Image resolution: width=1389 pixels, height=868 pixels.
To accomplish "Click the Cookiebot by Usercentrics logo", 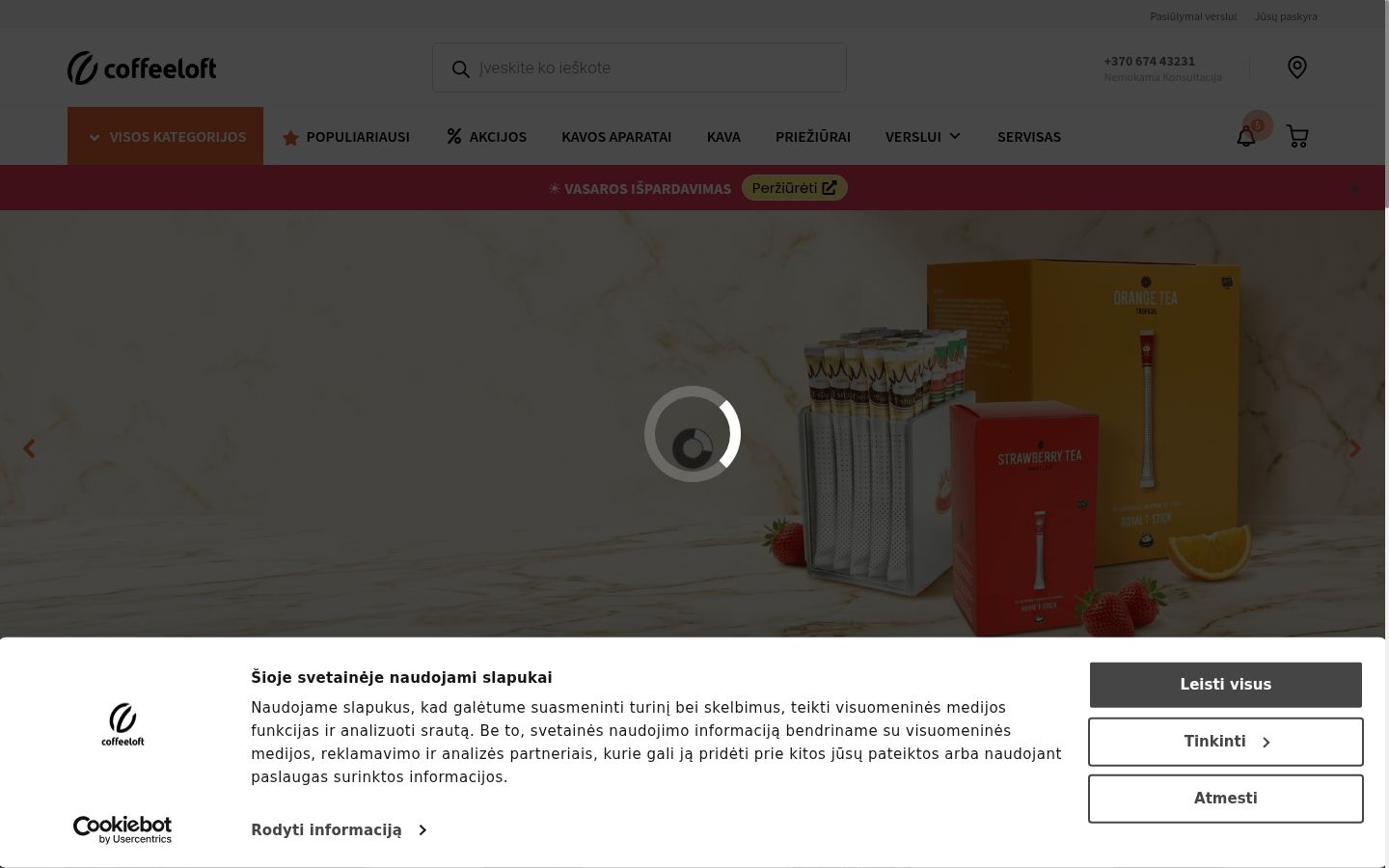I will pyautogui.click(x=123, y=829).
